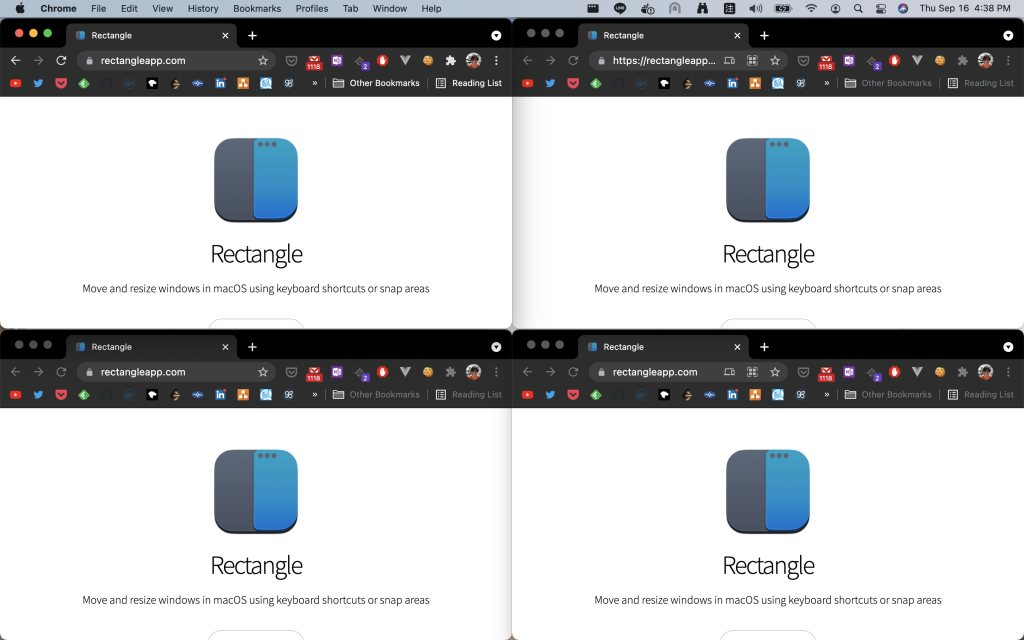Click the https address field in top-right window

[688, 61]
